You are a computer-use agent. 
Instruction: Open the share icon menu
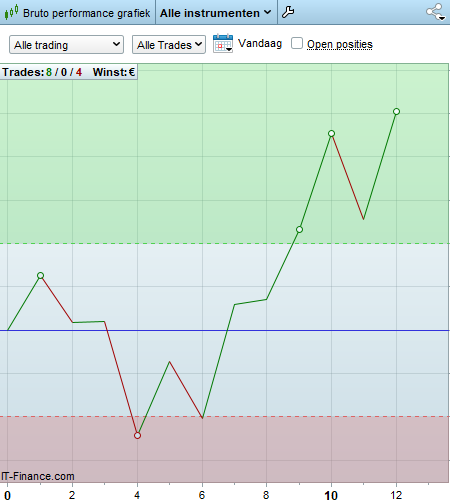click(436, 12)
